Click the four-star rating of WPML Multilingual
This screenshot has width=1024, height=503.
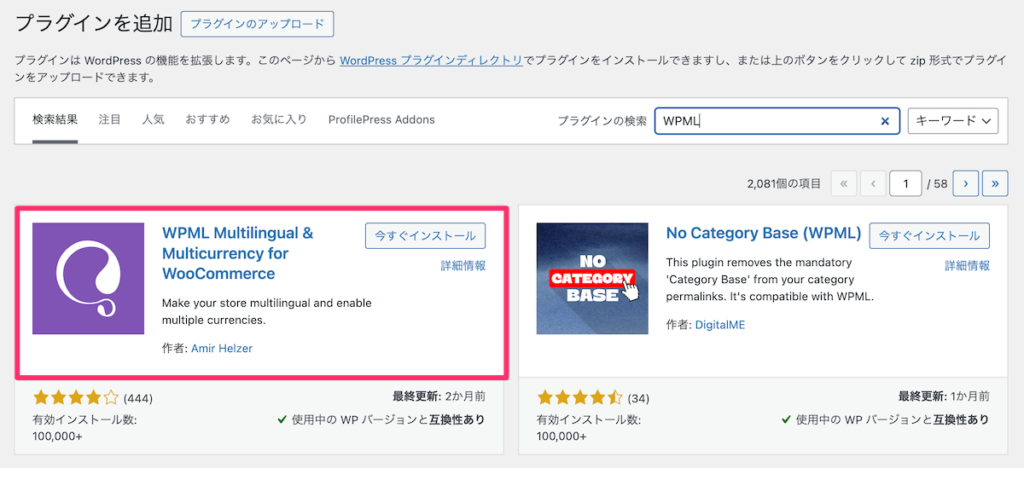click(x=76, y=397)
